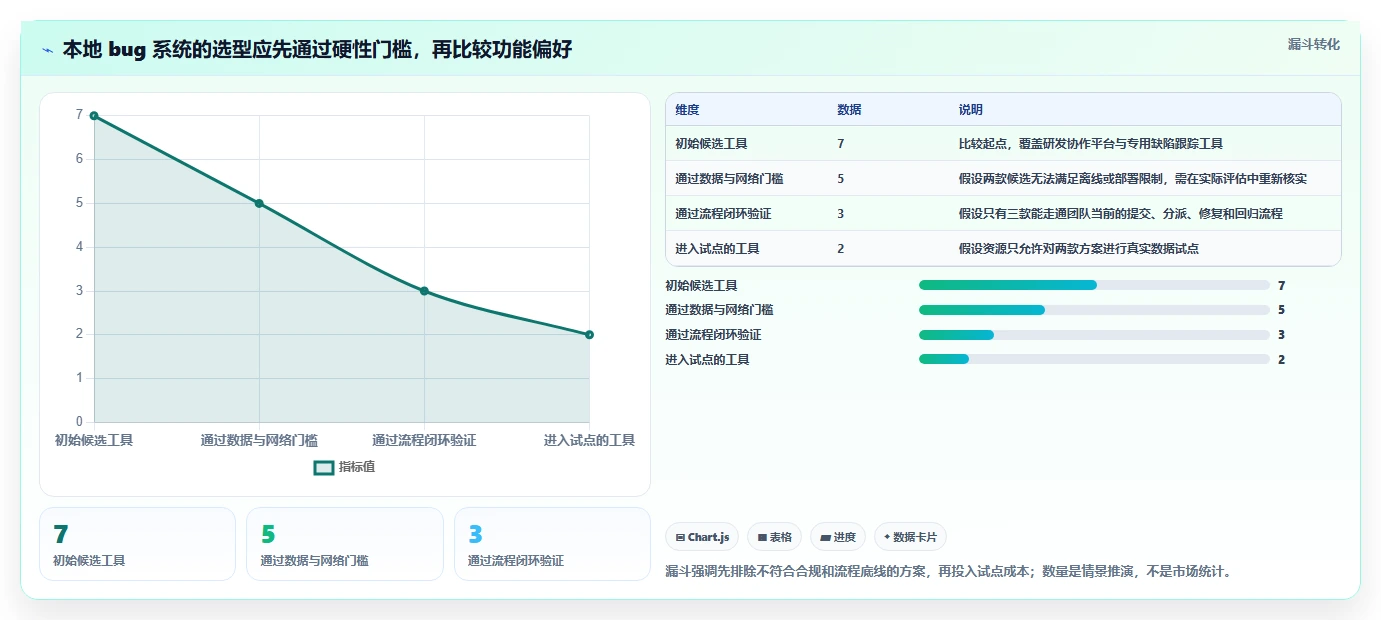Click the 通过数据与网络门槛 progress bar
This screenshot has height=620, width=1381.
pyautogui.click(x=1094, y=310)
